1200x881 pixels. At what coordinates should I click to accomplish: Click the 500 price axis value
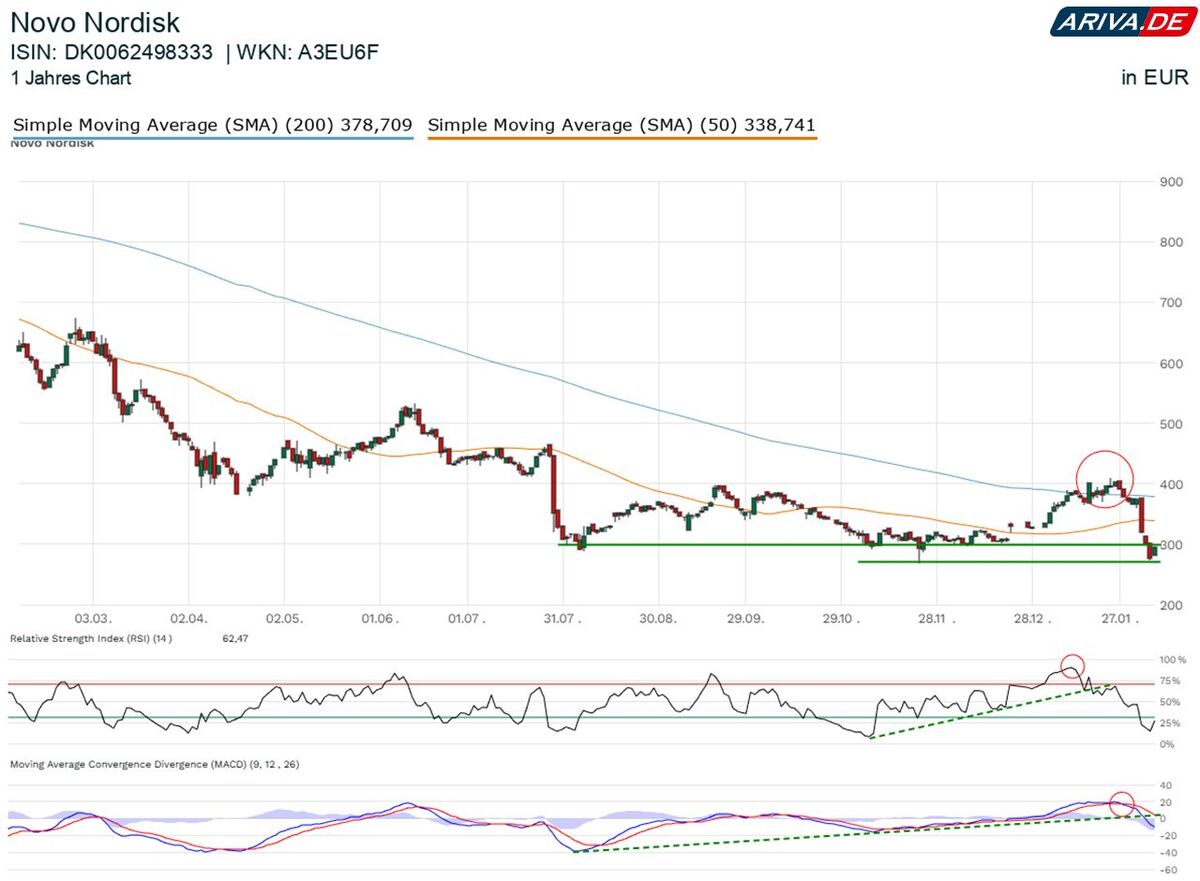pyautogui.click(x=1171, y=424)
